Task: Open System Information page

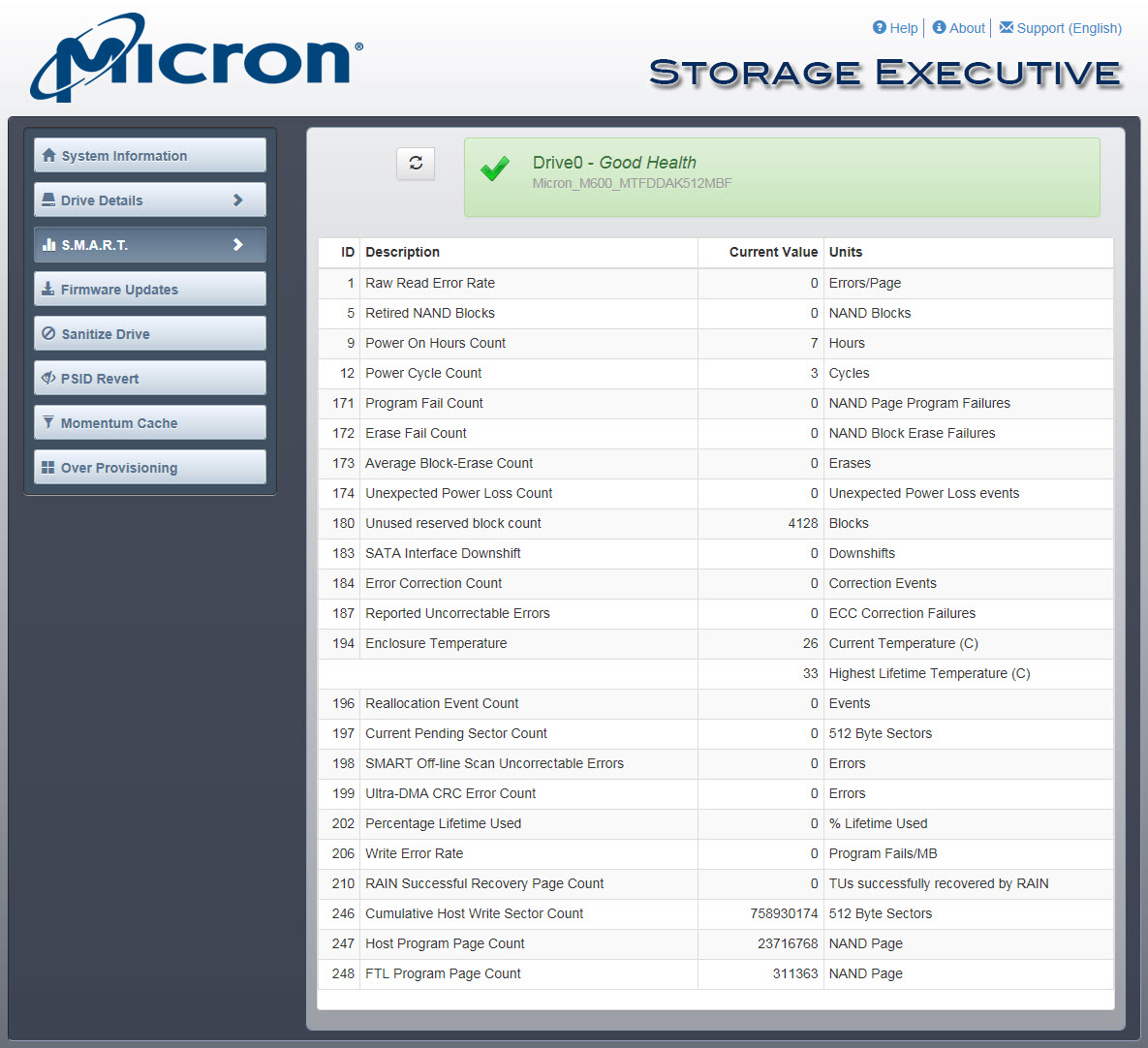Action: pyautogui.click(x=150, y=155)
